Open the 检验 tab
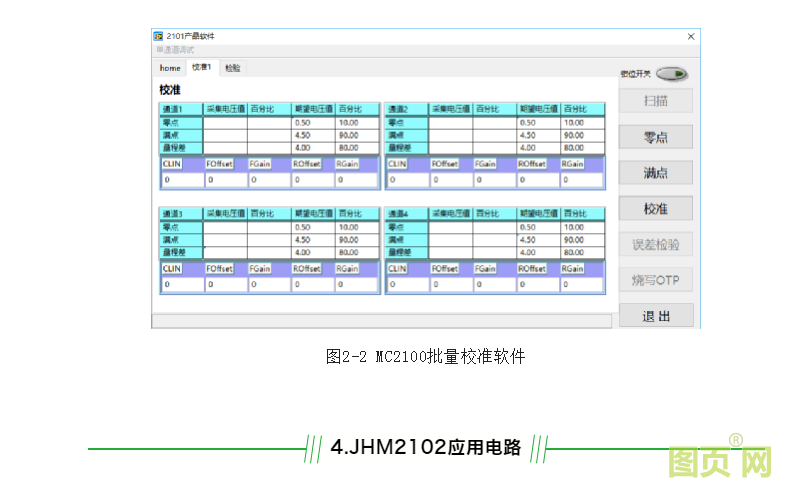 [232, 68]
